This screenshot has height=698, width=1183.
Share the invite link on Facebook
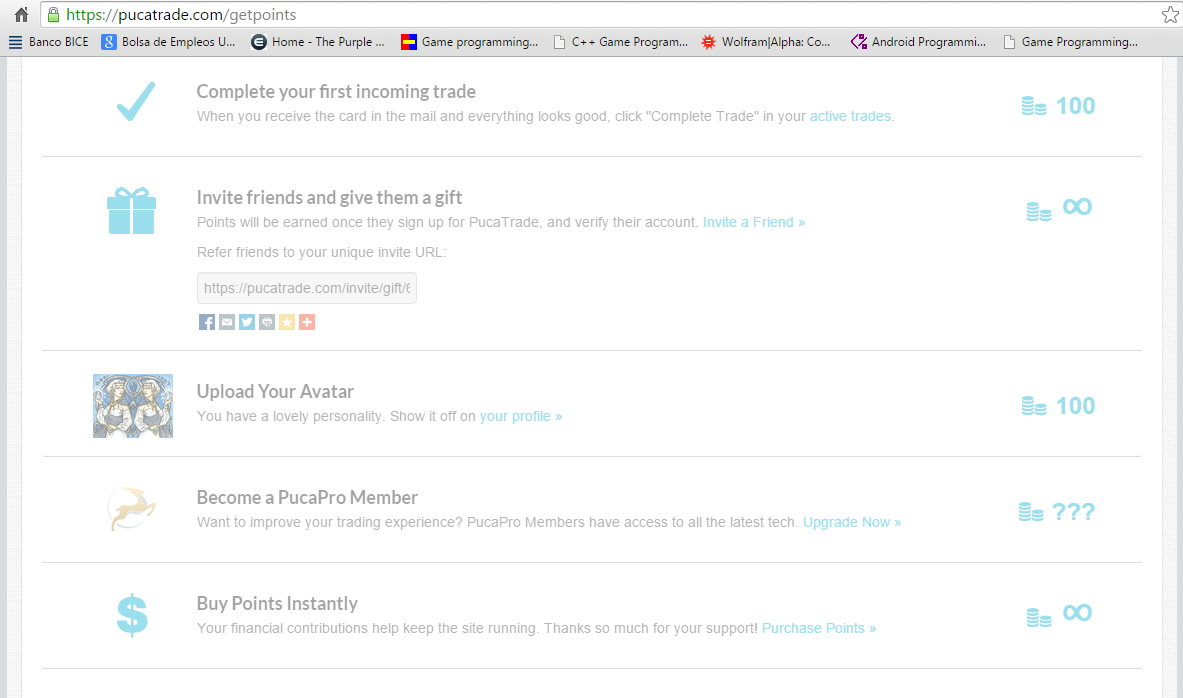pyautogui.click(x=207, y=322)
